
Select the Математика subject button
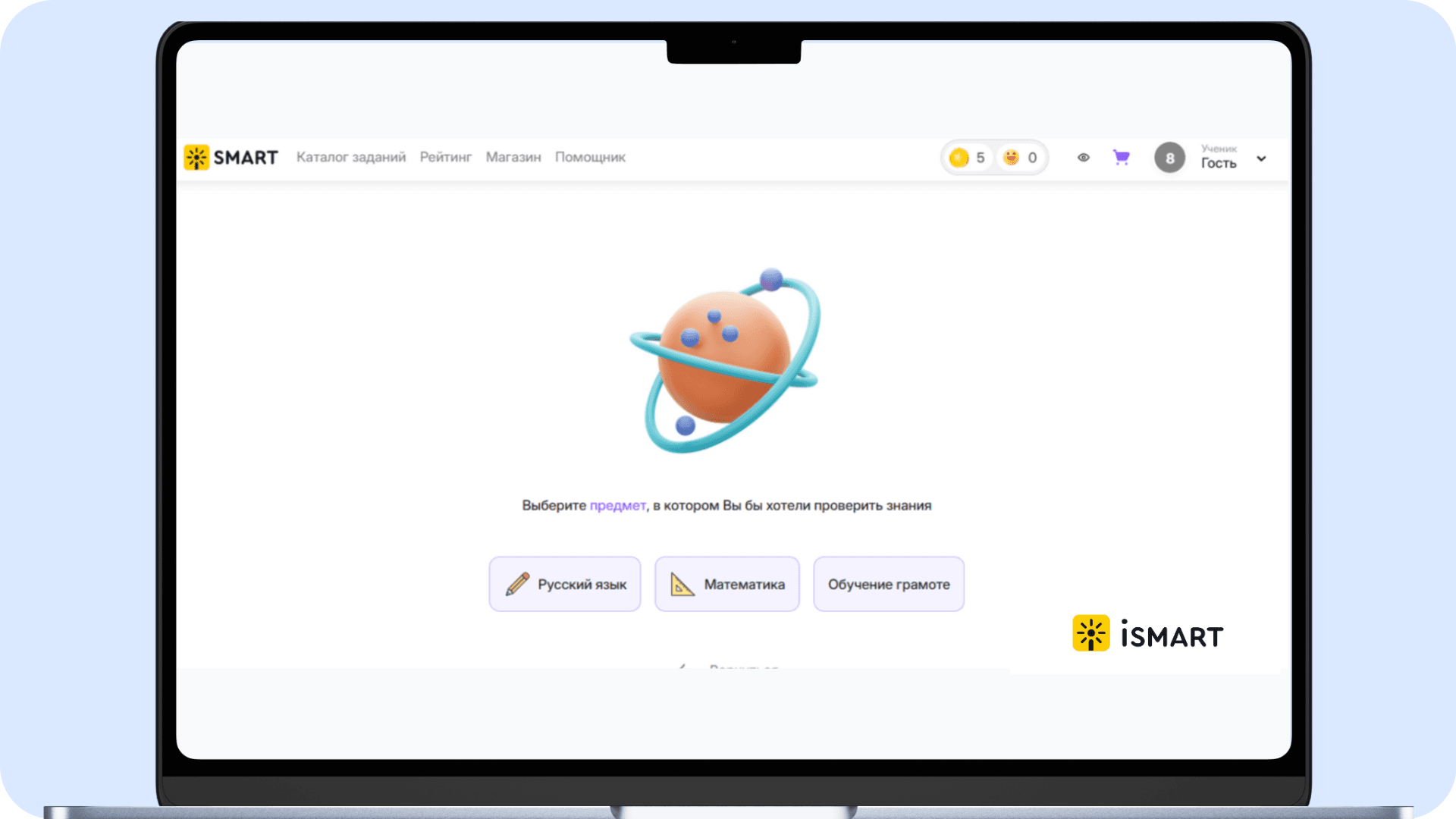tap(727, 584)
